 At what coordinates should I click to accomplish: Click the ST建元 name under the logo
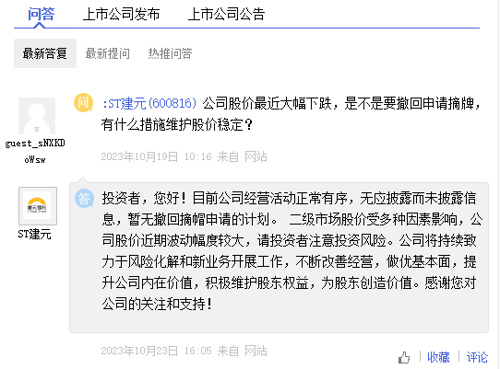pos(35,234)
